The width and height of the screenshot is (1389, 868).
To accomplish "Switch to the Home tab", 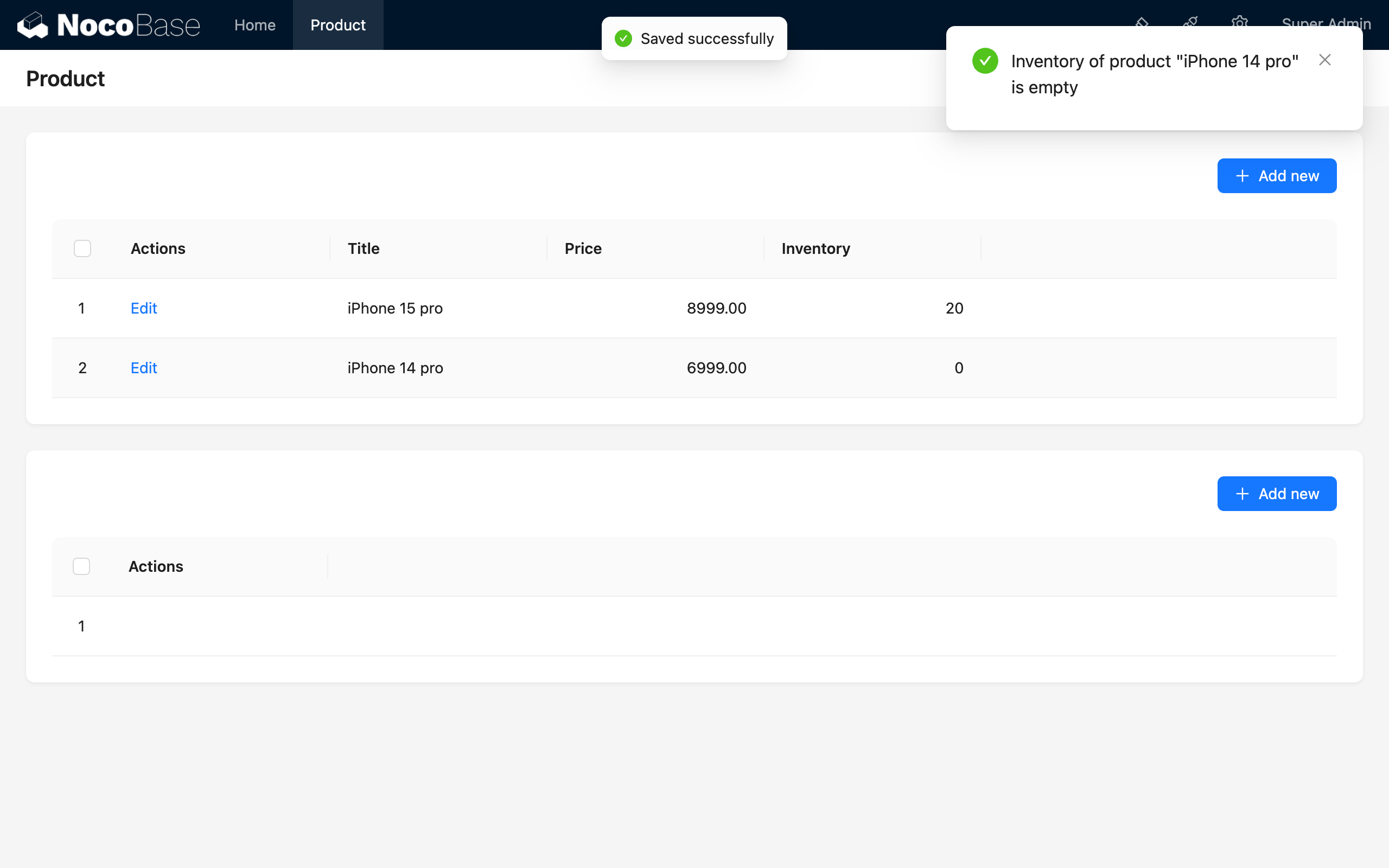I will click(254, 25).
